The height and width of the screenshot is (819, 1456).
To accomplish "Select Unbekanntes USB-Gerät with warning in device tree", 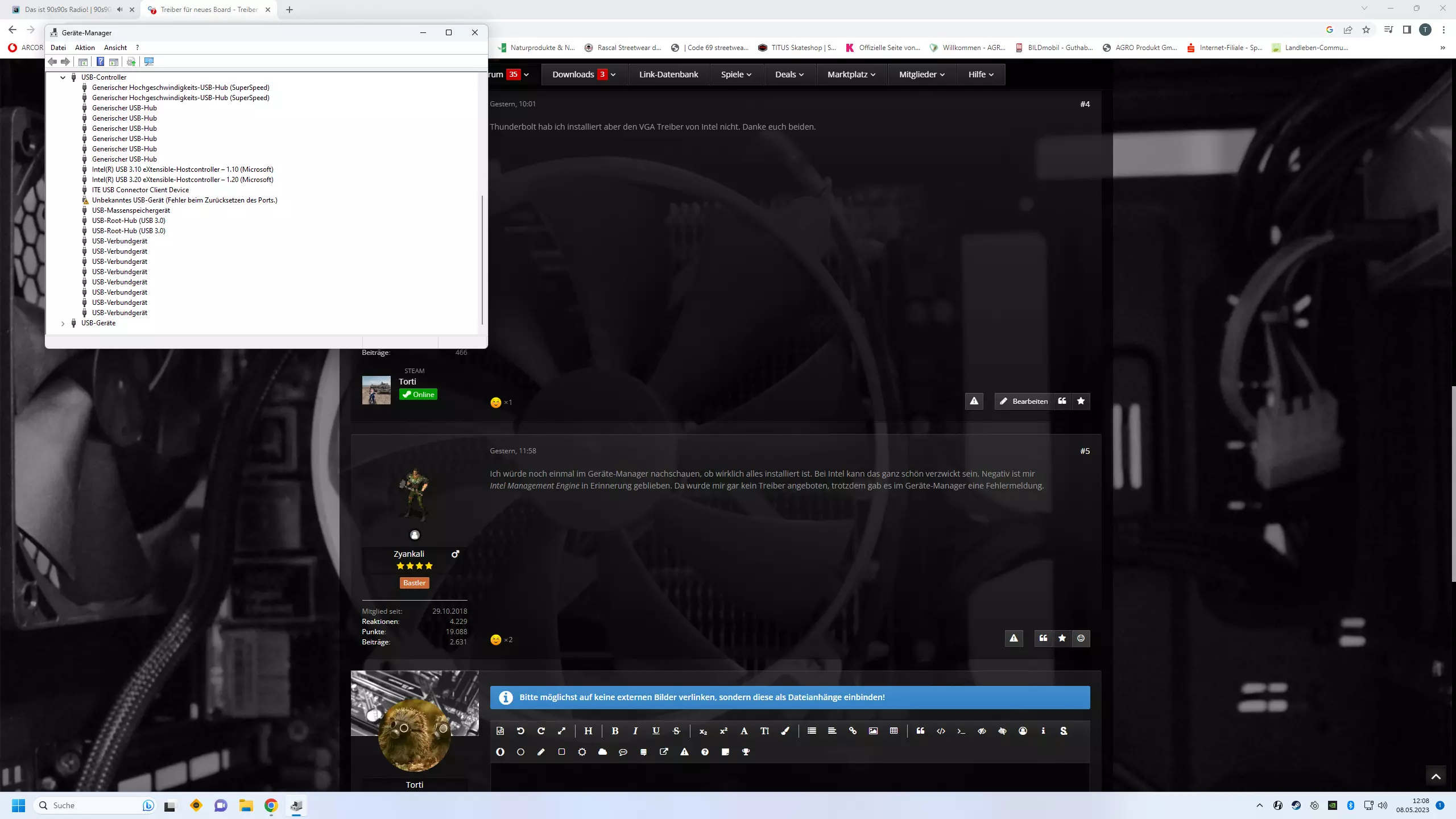I will pos(184,200).
